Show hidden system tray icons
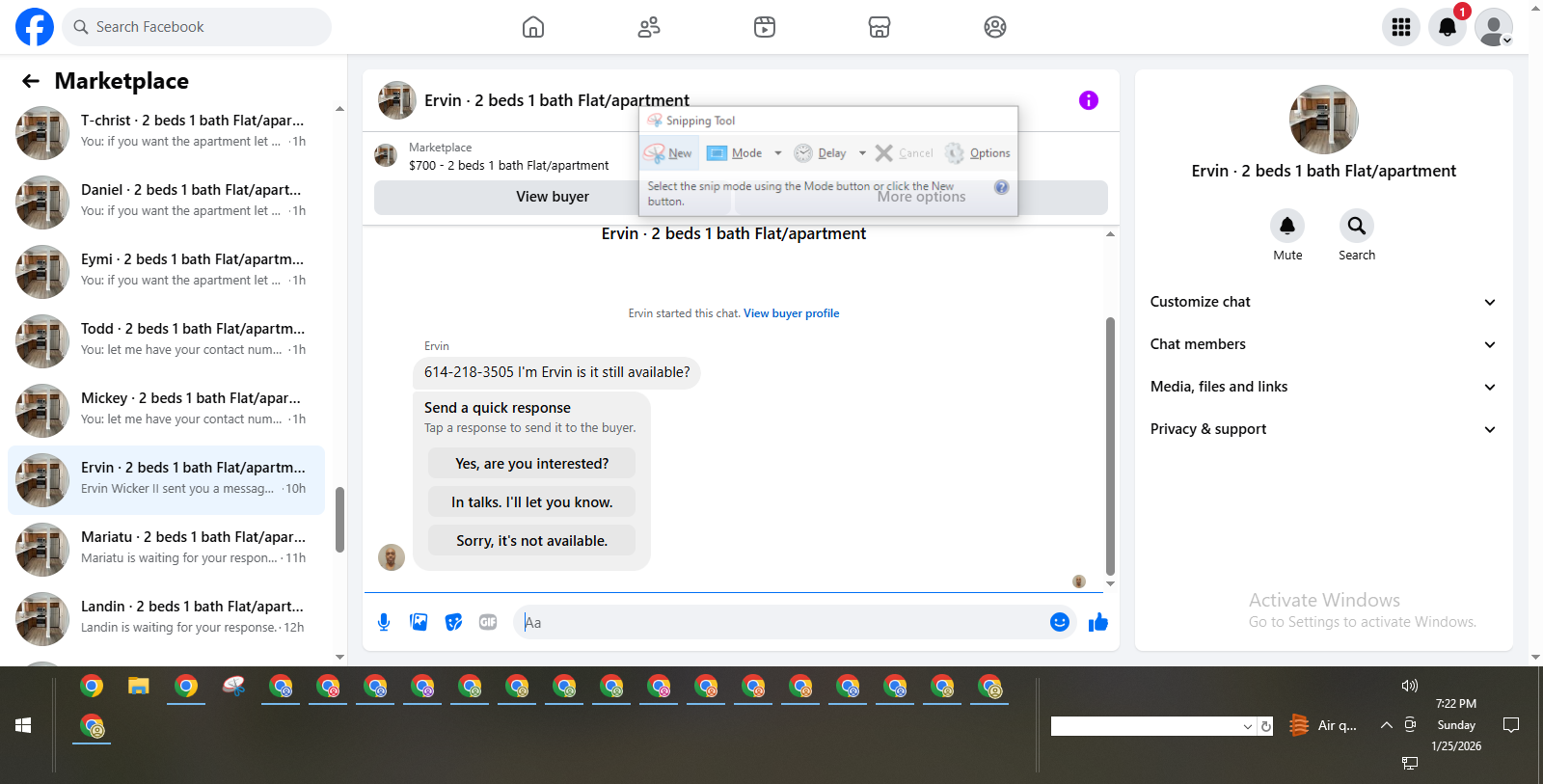This screenshot has width=1543, height=784. coord(1386,725)
